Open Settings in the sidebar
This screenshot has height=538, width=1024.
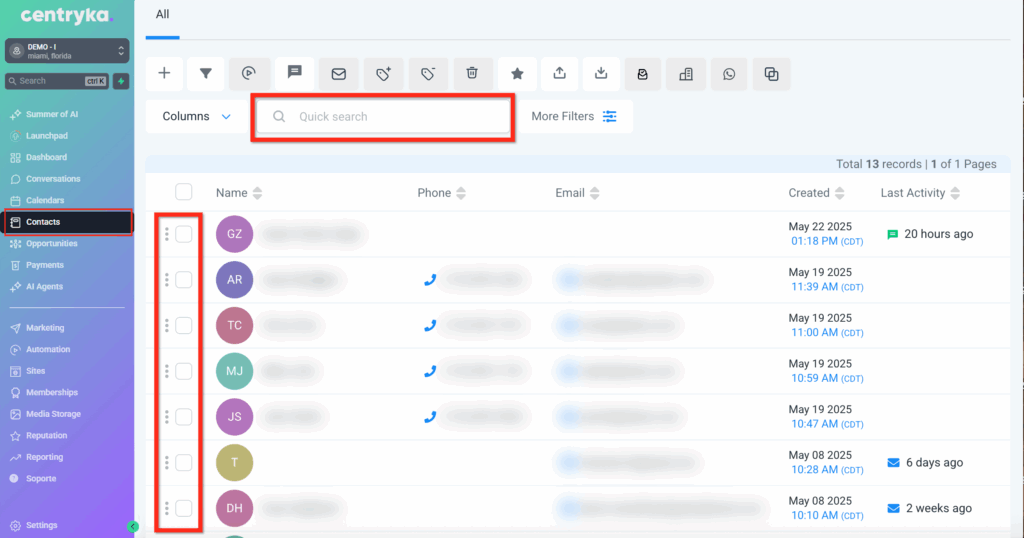pos(41,525)
